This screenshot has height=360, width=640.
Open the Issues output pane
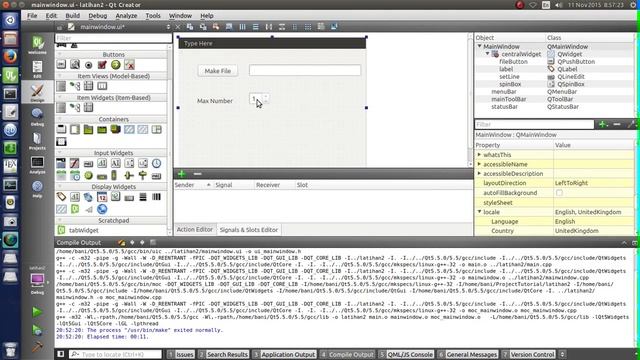[x=181, y=354]
